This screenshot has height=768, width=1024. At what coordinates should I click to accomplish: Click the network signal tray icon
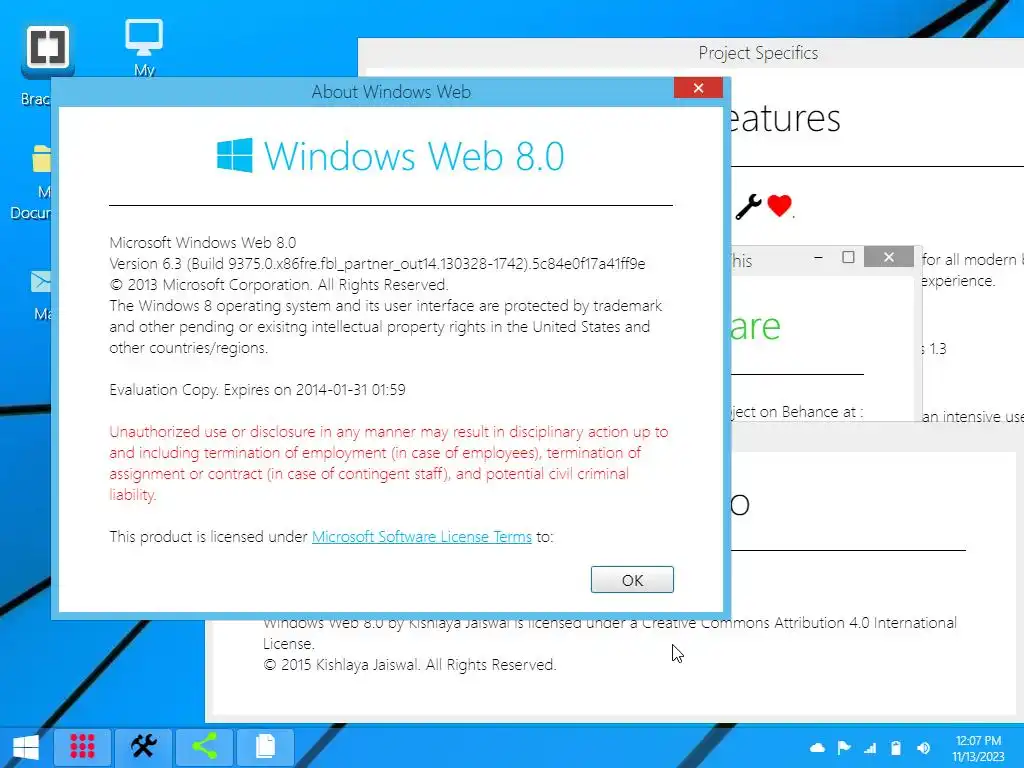[870, 748]
